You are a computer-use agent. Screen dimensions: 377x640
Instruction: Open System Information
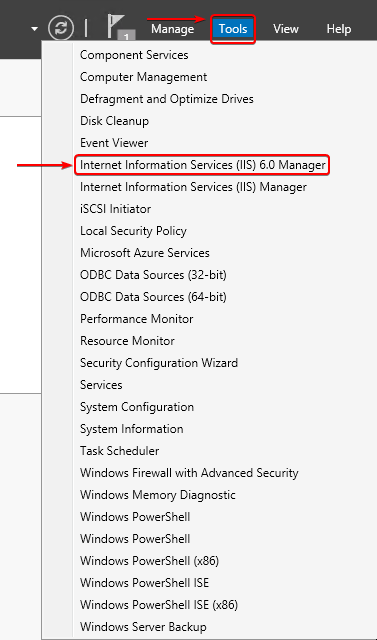132,429
